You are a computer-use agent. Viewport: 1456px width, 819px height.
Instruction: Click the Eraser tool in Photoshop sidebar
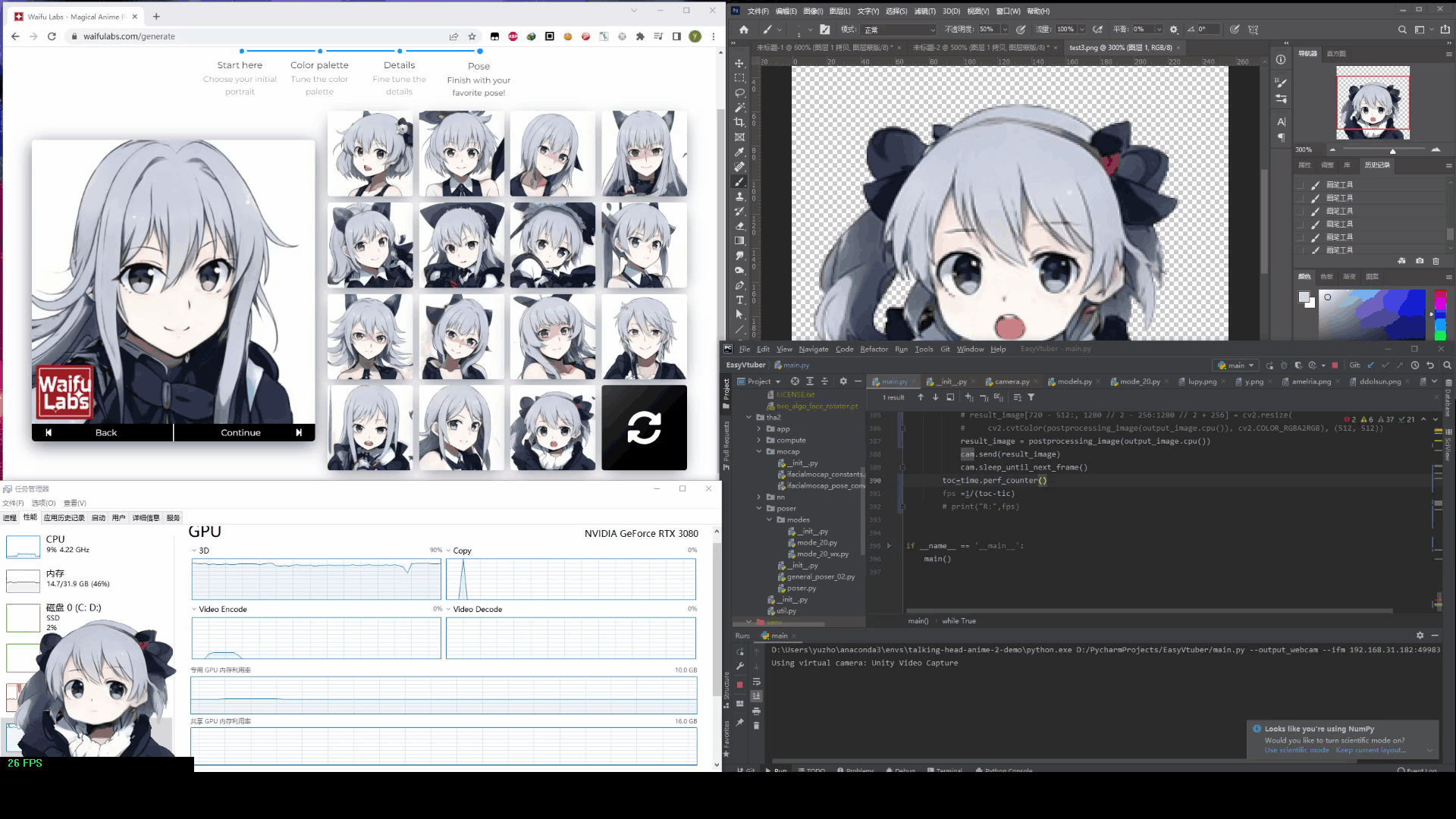point(739,225)
